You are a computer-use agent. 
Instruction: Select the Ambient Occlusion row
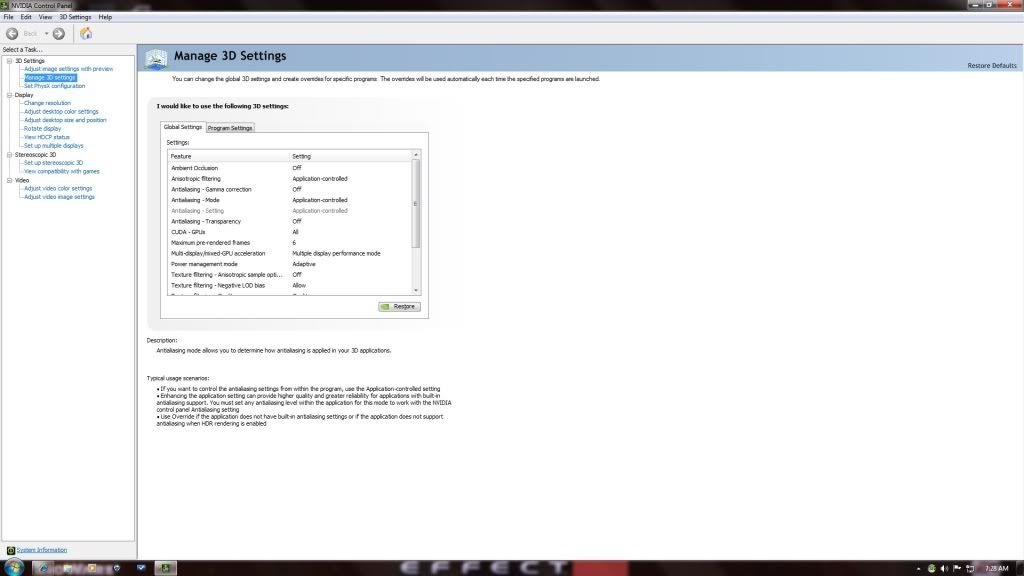[289, 168]
